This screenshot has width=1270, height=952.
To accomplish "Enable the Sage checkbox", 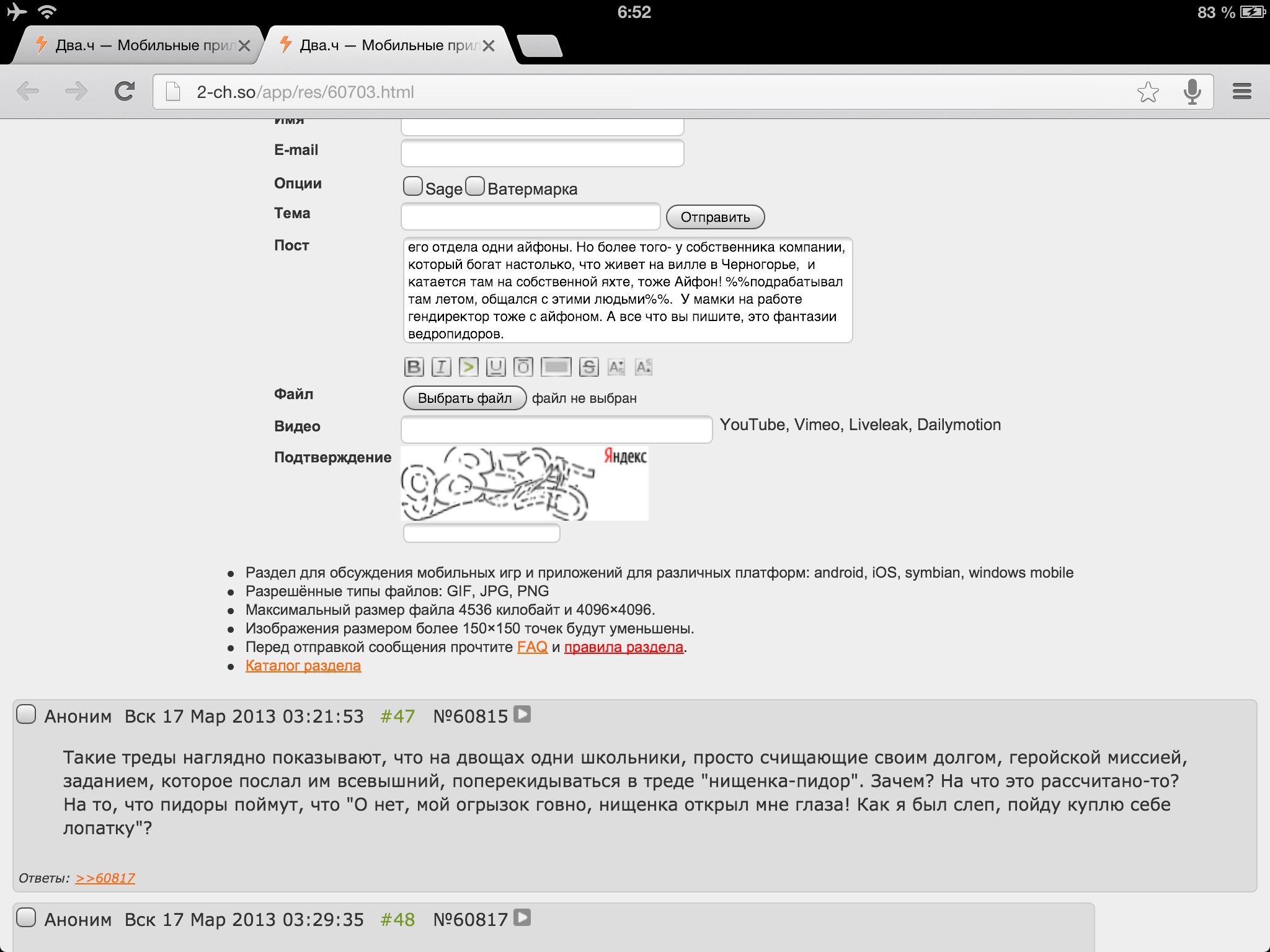I will click(x=412, y=186).
